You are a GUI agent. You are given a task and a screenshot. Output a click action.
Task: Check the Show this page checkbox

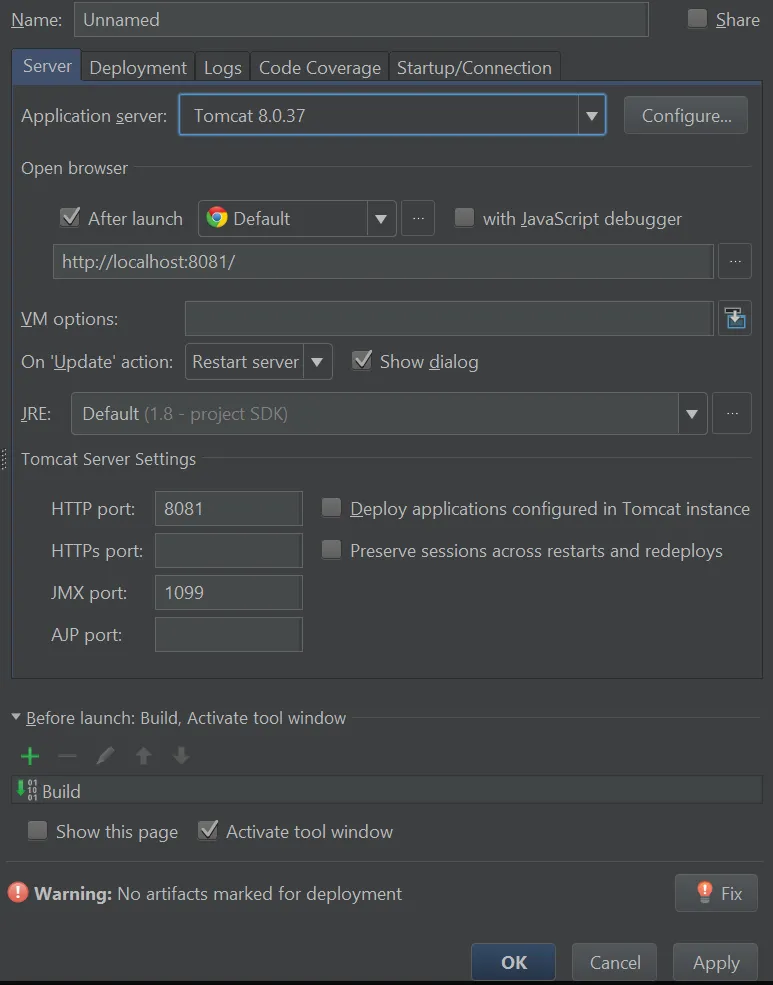pyautogui.click(x=38, y=830)
